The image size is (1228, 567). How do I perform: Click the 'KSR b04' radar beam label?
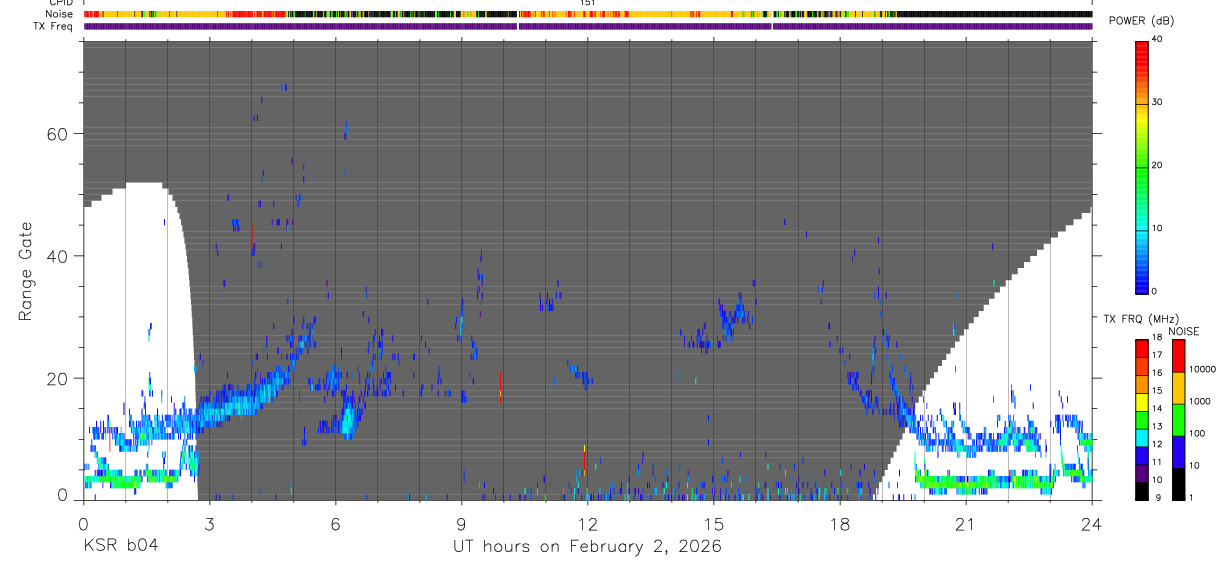[x=120, y=546]
